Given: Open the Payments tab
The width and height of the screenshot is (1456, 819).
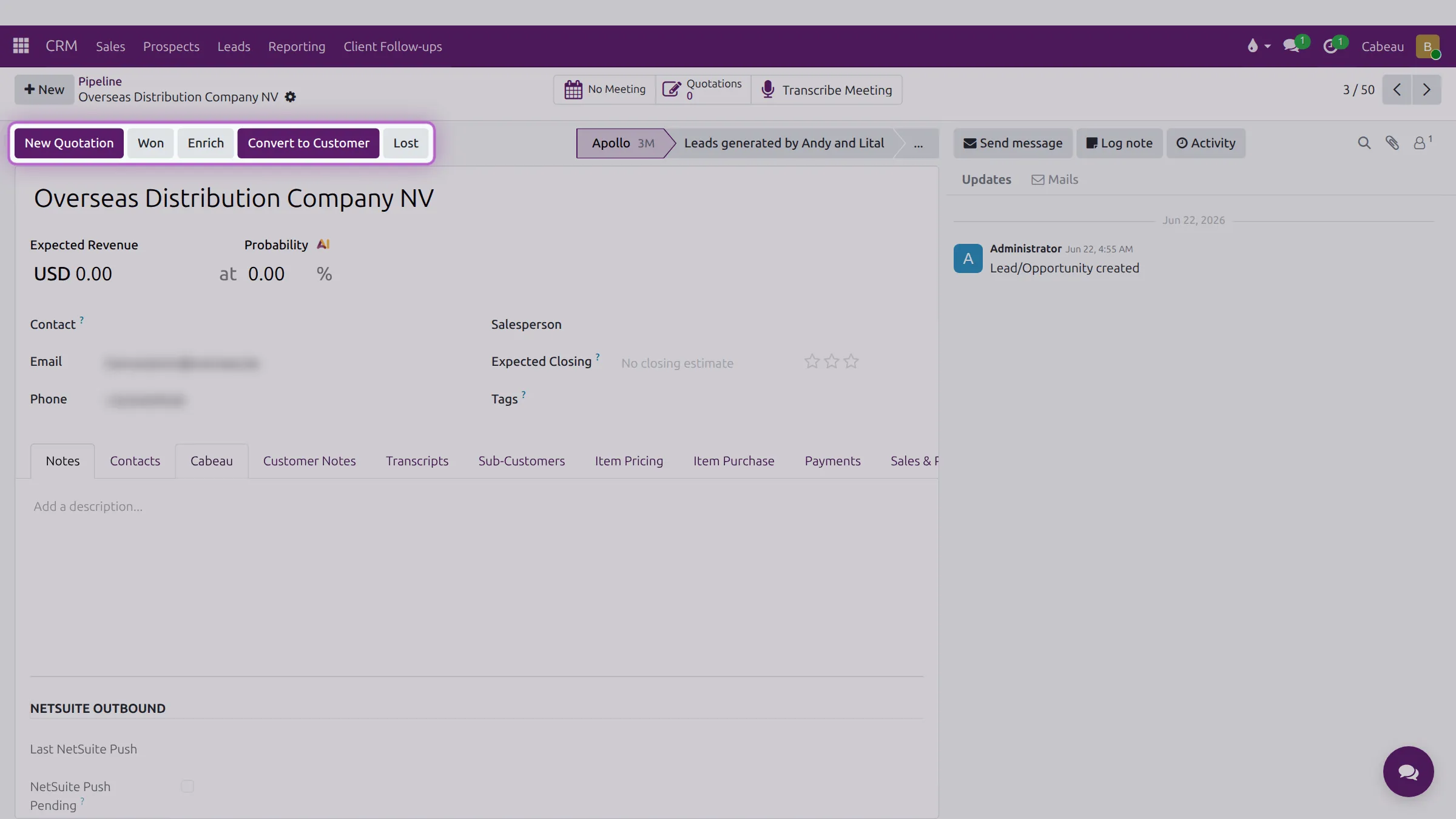Looking at the screenshot, I should pos(832,461).
